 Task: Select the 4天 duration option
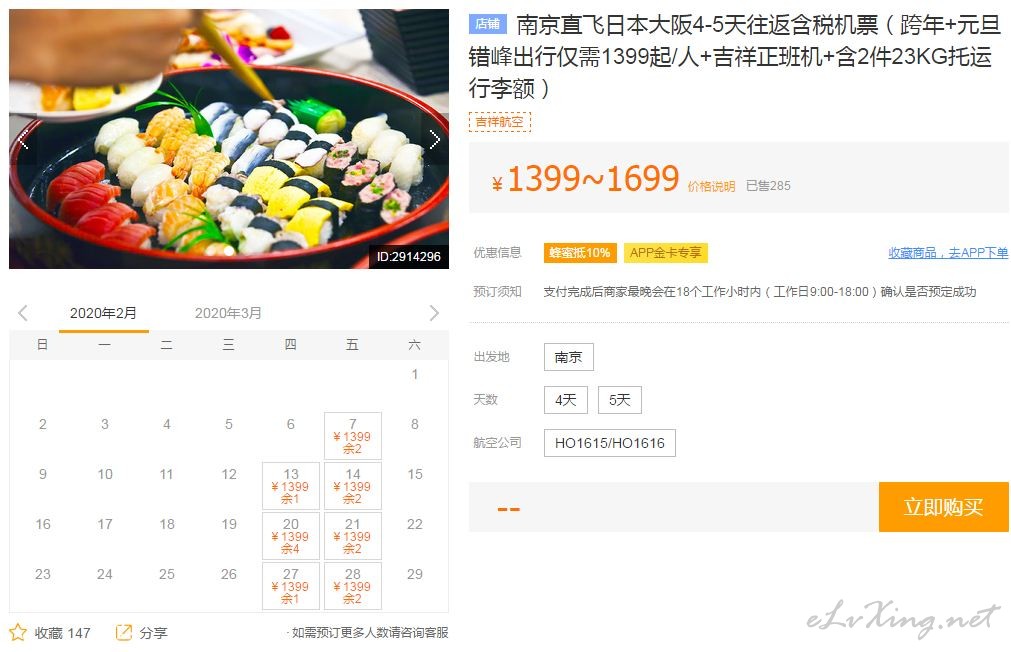[565, 400]
